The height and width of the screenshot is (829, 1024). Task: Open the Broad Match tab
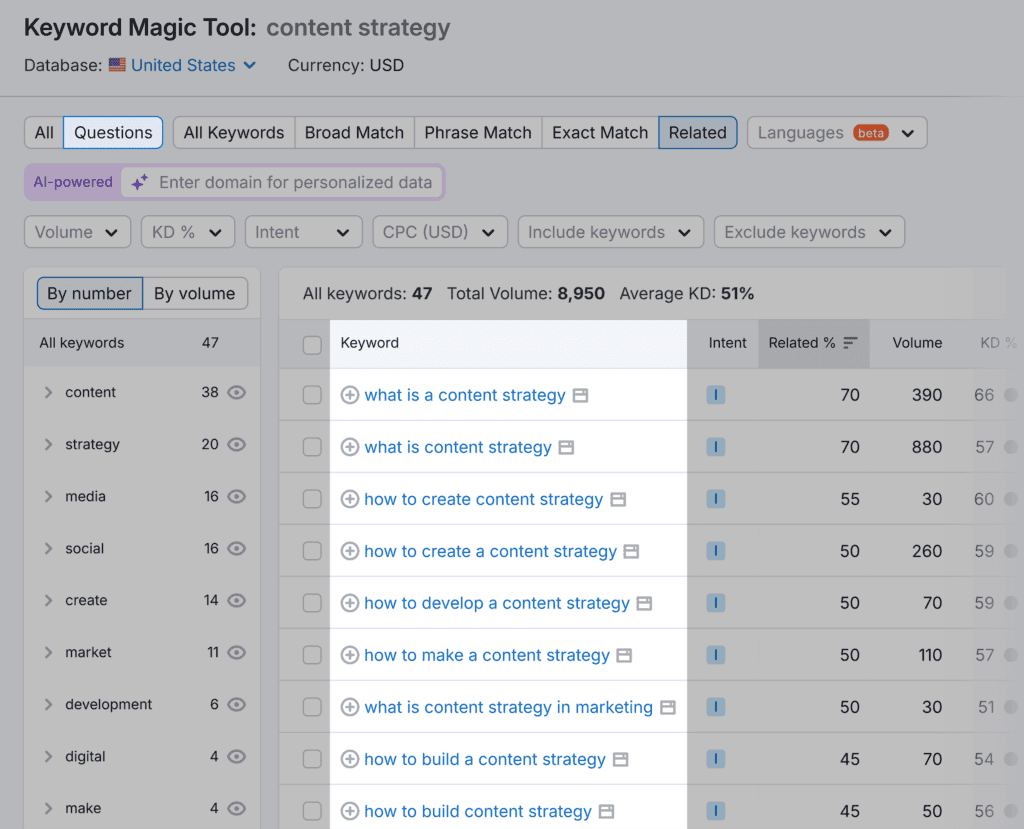[354, 132]
